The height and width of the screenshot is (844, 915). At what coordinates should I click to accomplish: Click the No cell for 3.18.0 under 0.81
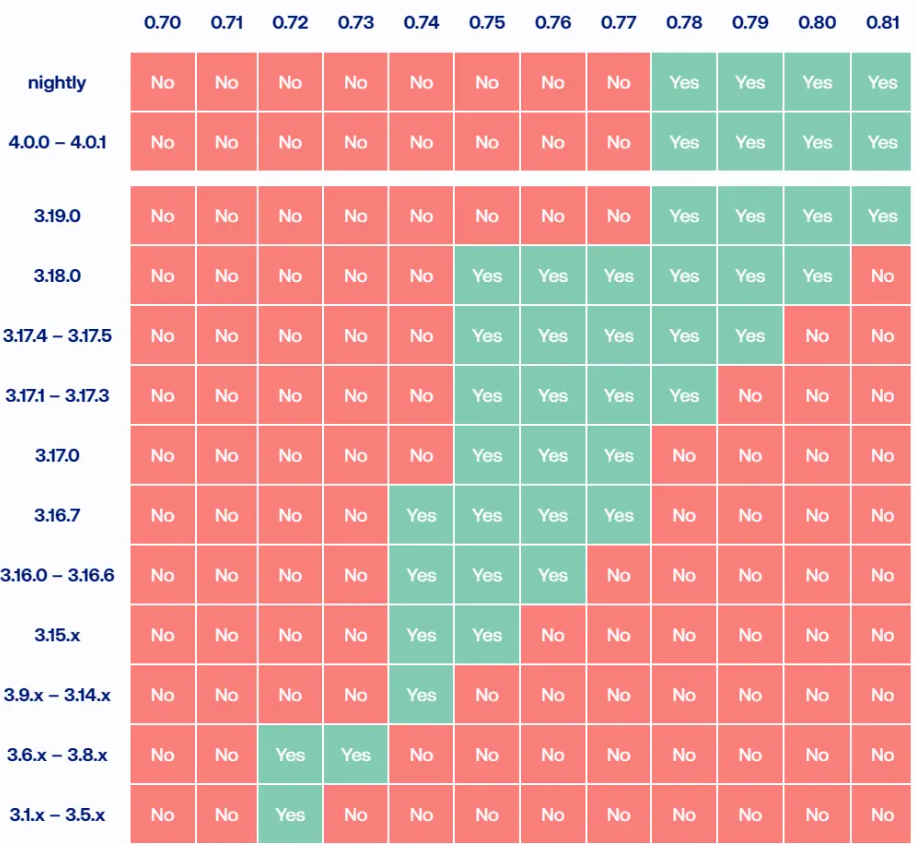pyautogui.click(x=882, y=276)
